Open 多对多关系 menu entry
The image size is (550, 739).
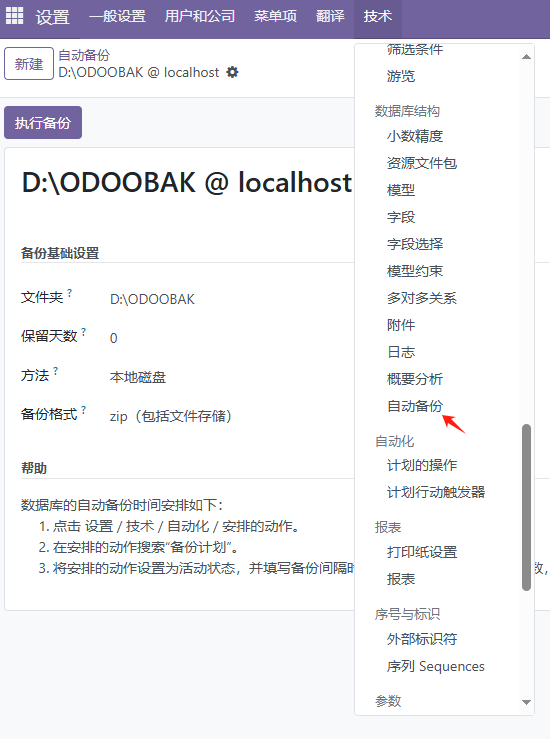[422, 298]
